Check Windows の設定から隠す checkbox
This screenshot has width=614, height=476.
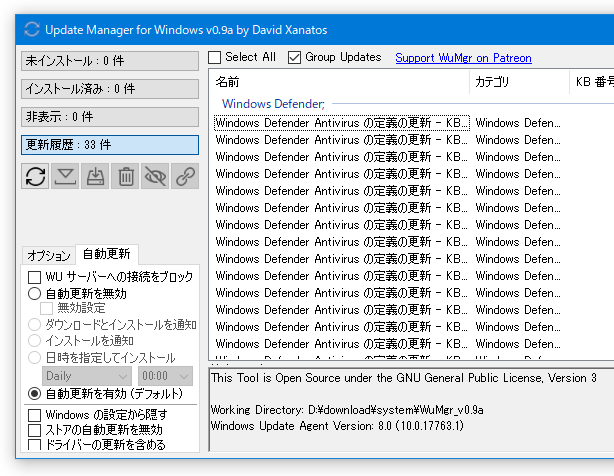pyautogui.click(x=34, y=415)
